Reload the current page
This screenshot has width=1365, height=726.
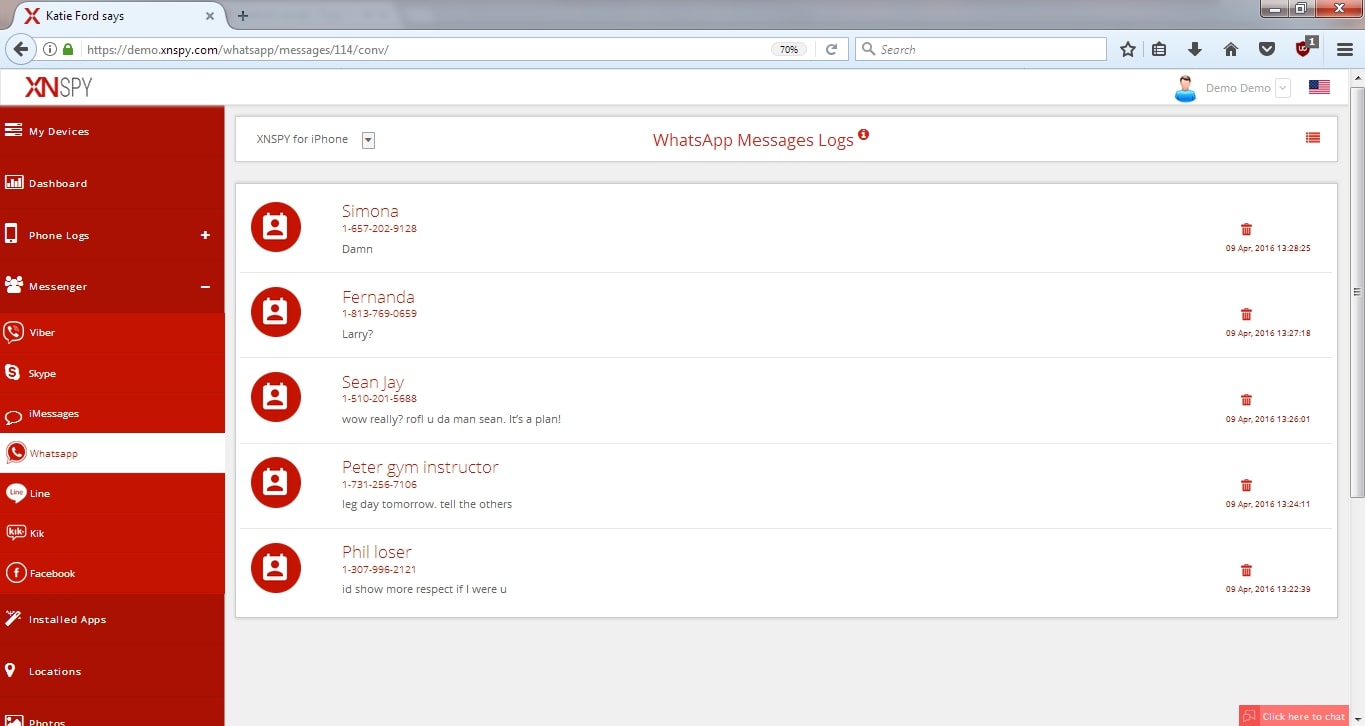(x=831, y=49)
